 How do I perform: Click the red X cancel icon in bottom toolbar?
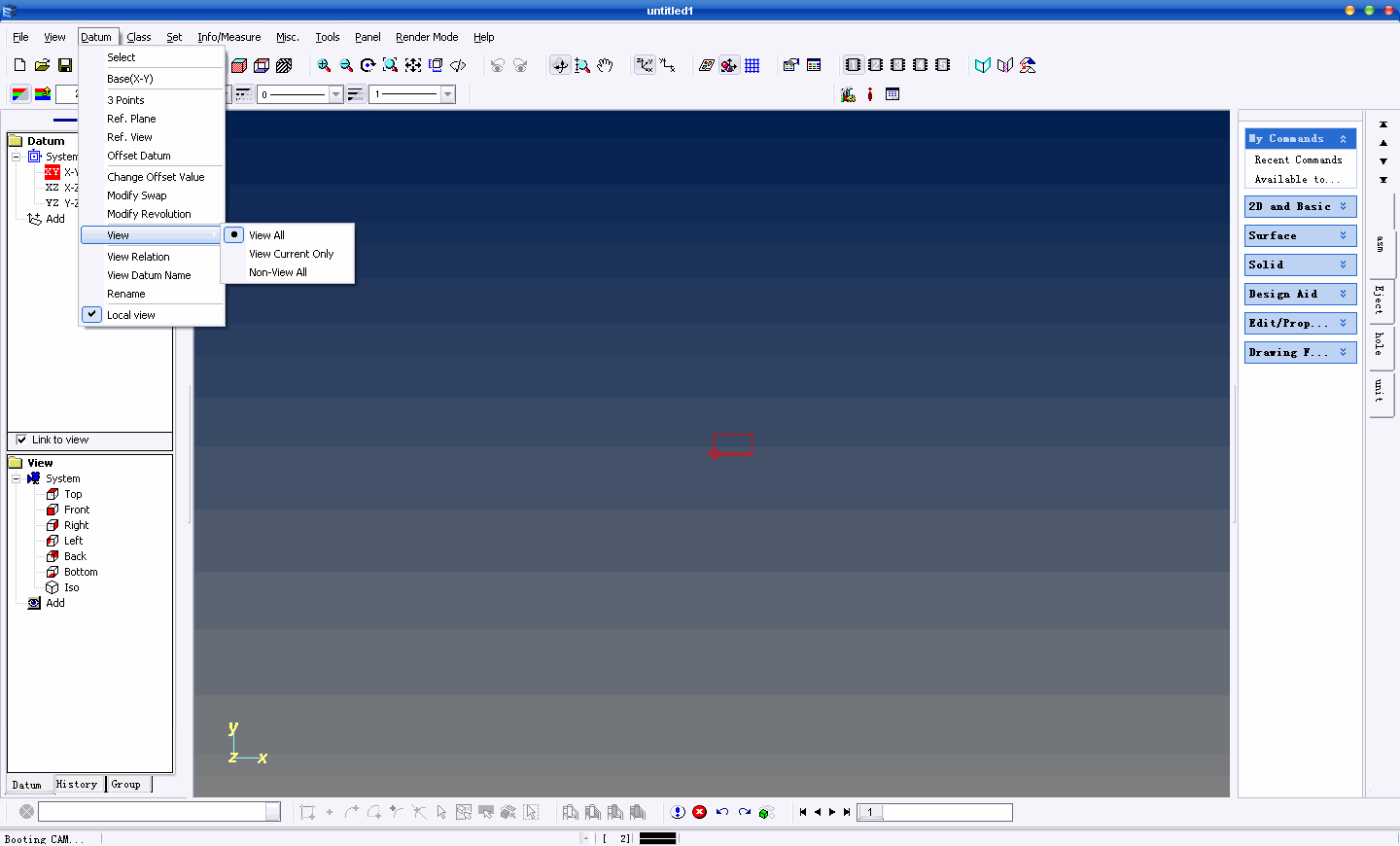pyautogui.click(x=700, y=812)
